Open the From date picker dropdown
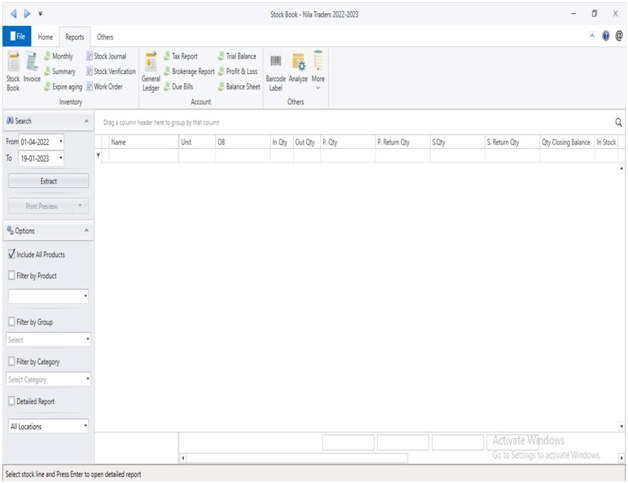 click(60, 141)
